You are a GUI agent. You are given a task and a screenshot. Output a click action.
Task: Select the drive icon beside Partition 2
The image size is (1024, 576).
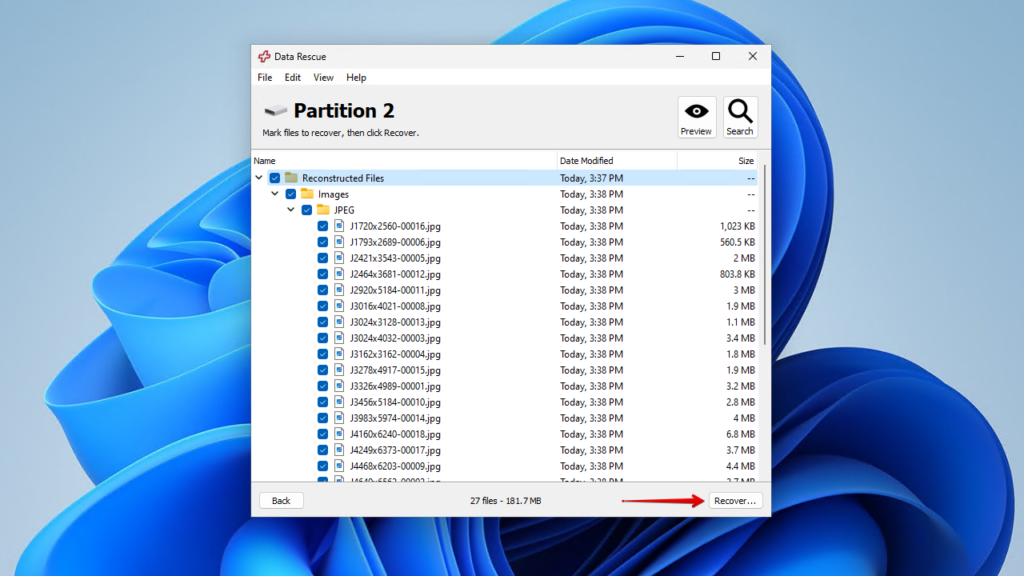click(274, 110)
